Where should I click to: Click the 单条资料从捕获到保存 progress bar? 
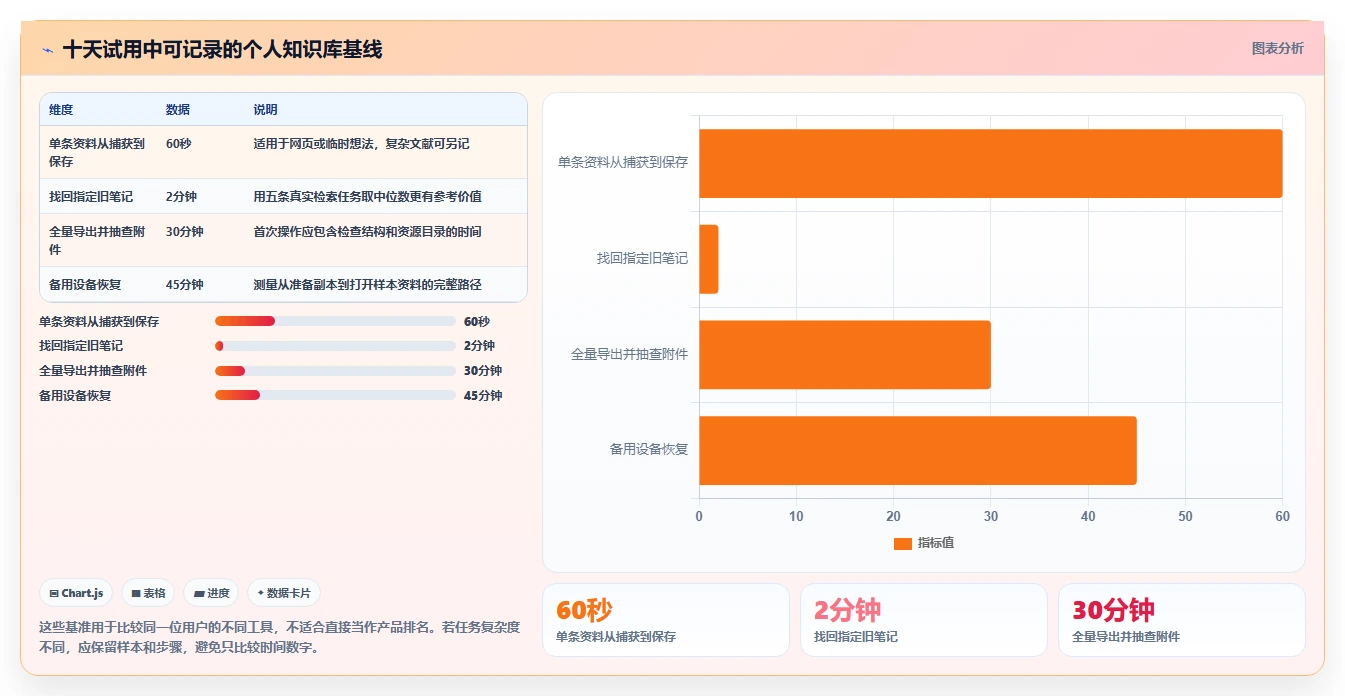[x=335, y=321]
